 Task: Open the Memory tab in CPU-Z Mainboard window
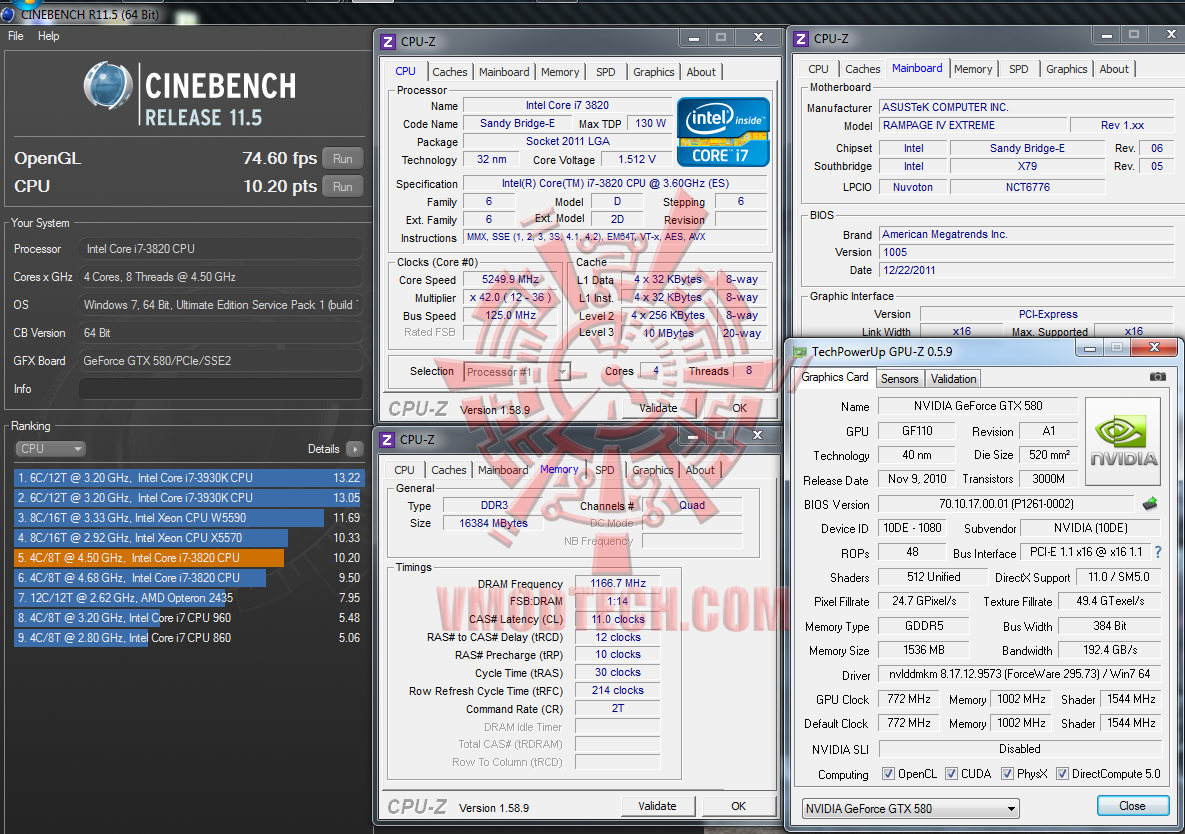click(973, 69)
